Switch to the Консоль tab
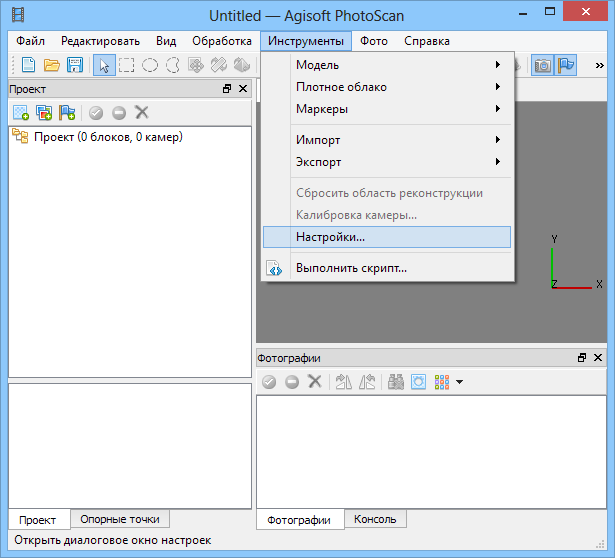Image resolution: width=615 pixels, height=558 pixels. 375,519
